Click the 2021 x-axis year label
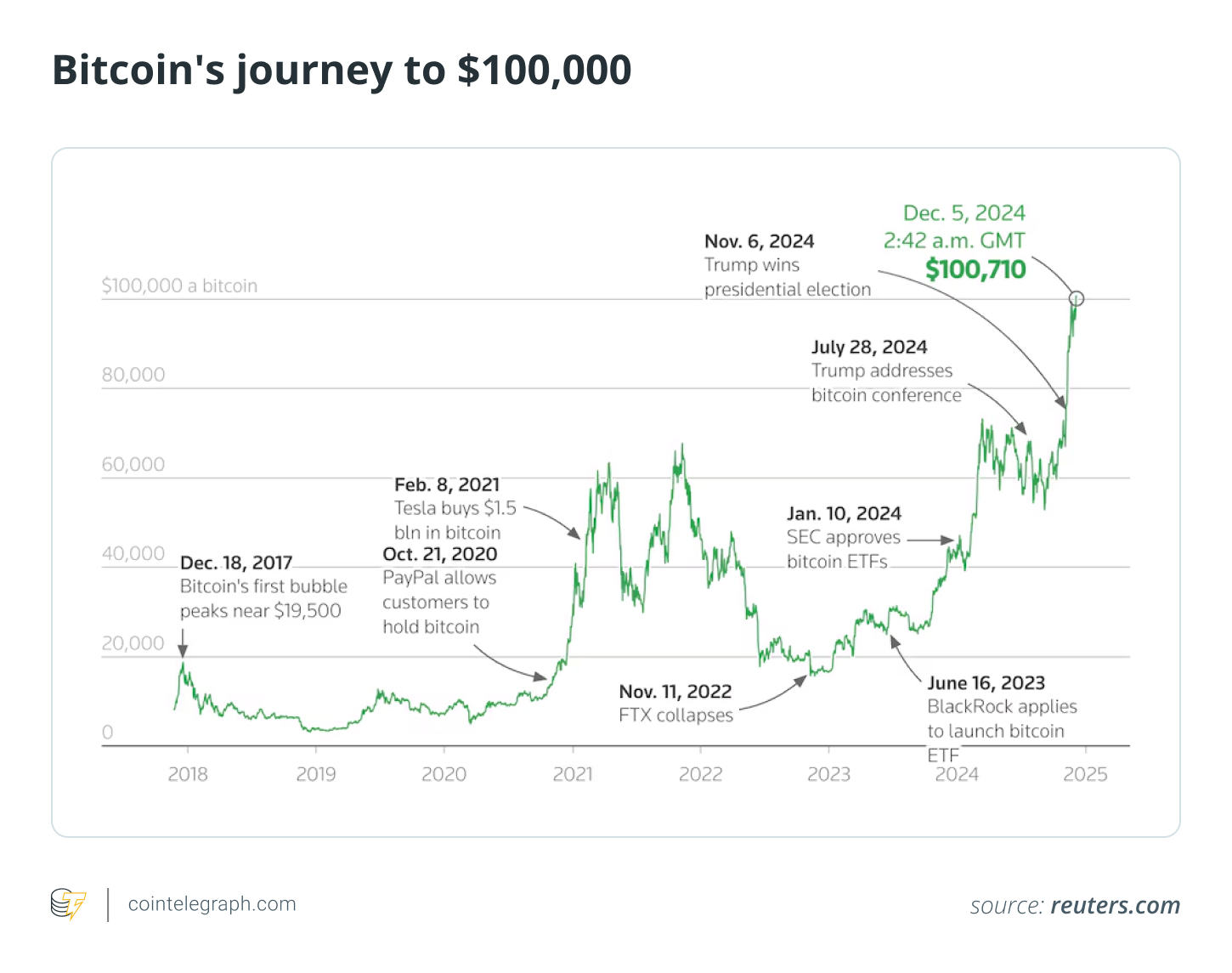 pyautogui.click(x=573, y=774)
